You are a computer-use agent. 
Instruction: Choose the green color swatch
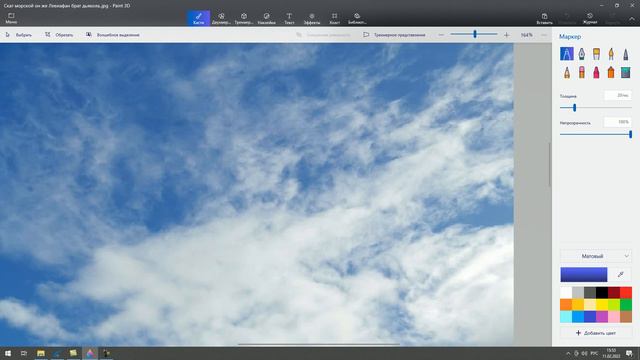click(x=626, y=304)
